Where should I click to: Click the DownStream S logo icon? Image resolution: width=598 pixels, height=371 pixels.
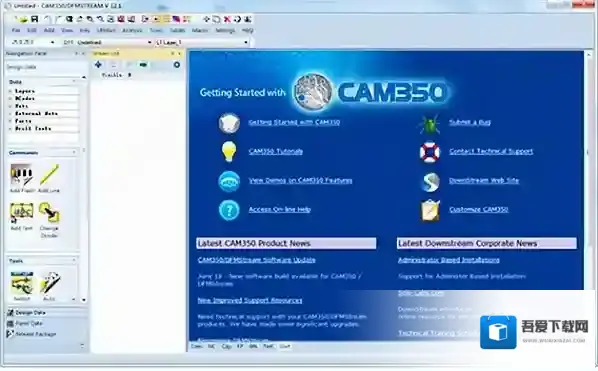click(431, 181)
